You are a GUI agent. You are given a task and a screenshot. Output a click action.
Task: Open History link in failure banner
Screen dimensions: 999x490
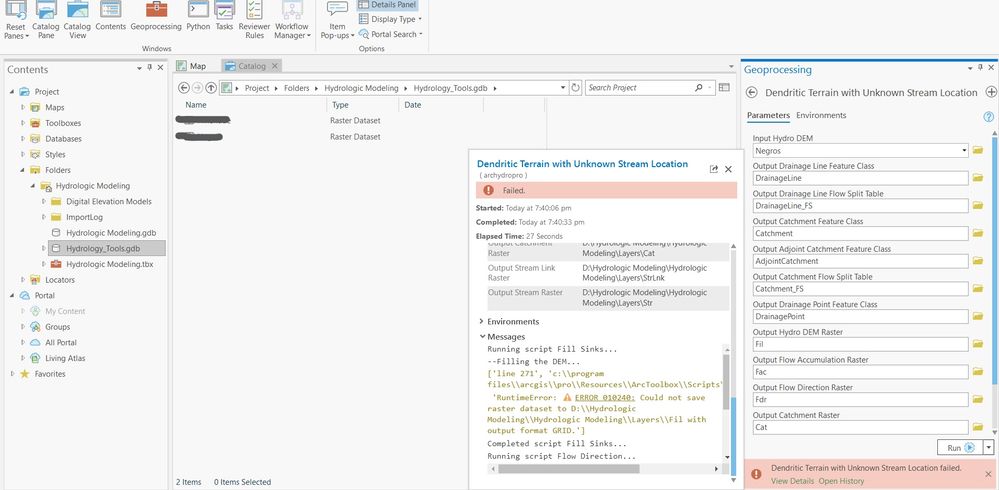(841, 481)
